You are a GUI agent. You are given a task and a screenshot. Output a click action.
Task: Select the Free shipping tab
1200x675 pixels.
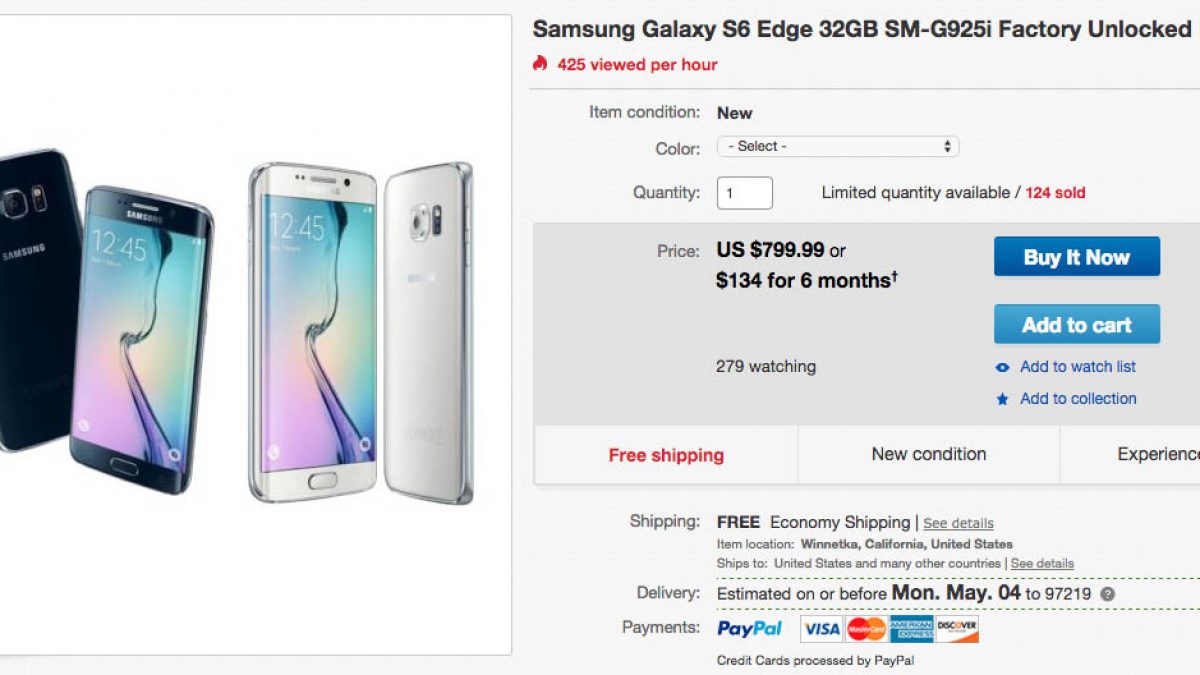point(666,455)
